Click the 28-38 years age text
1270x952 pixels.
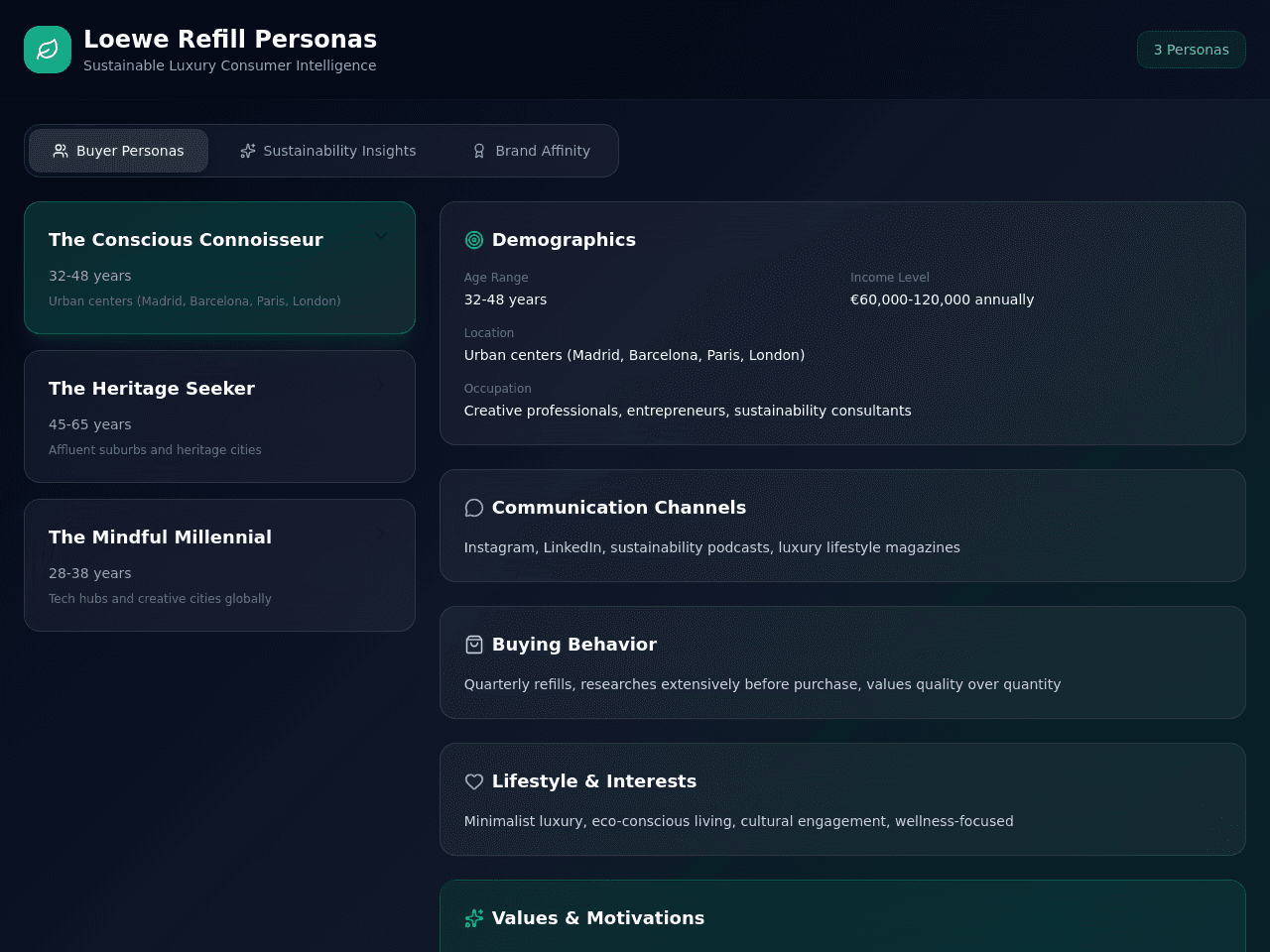[90, 573]
